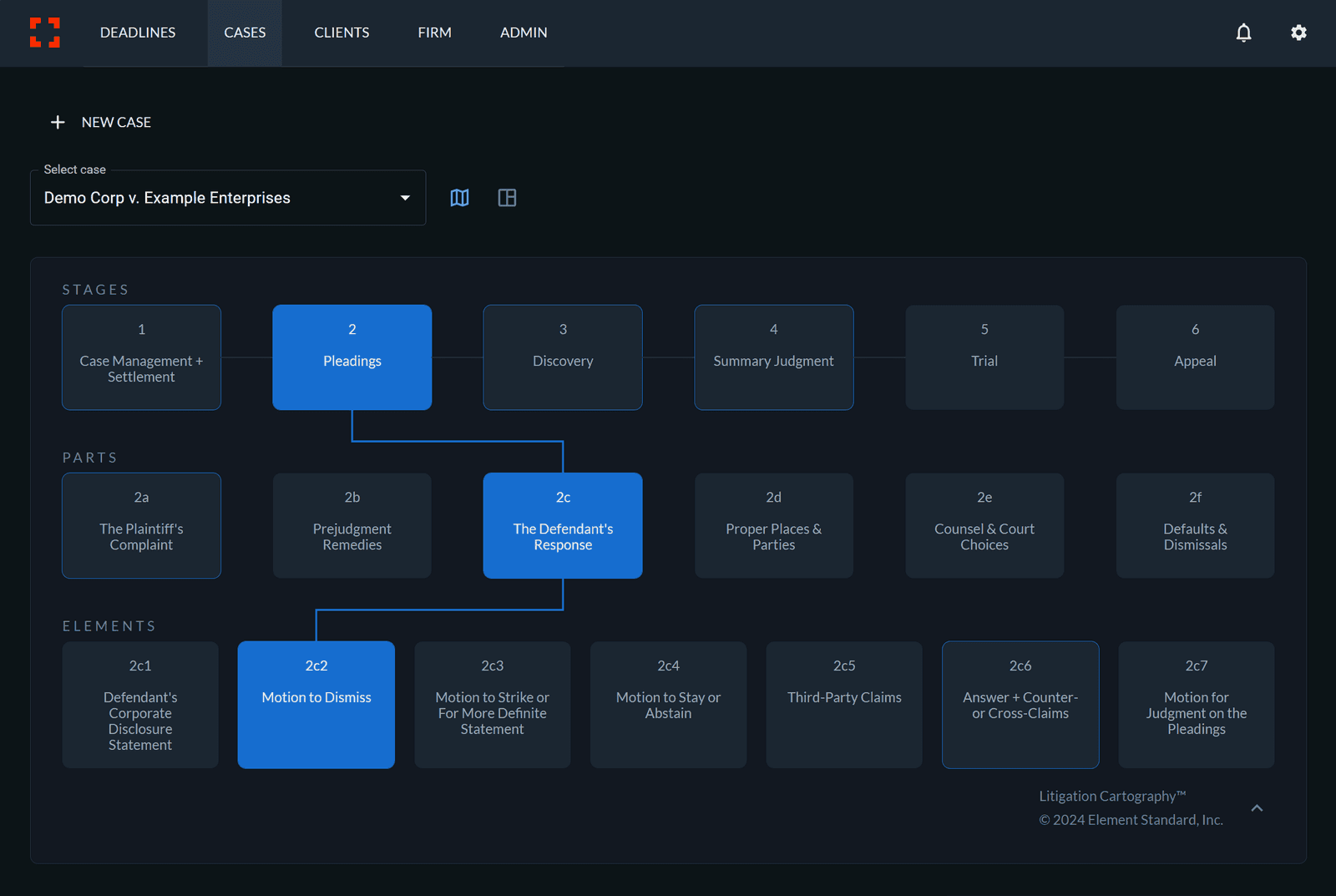
Task: Collapse footer with the up chevron
Action: [x=1257, y=808]
